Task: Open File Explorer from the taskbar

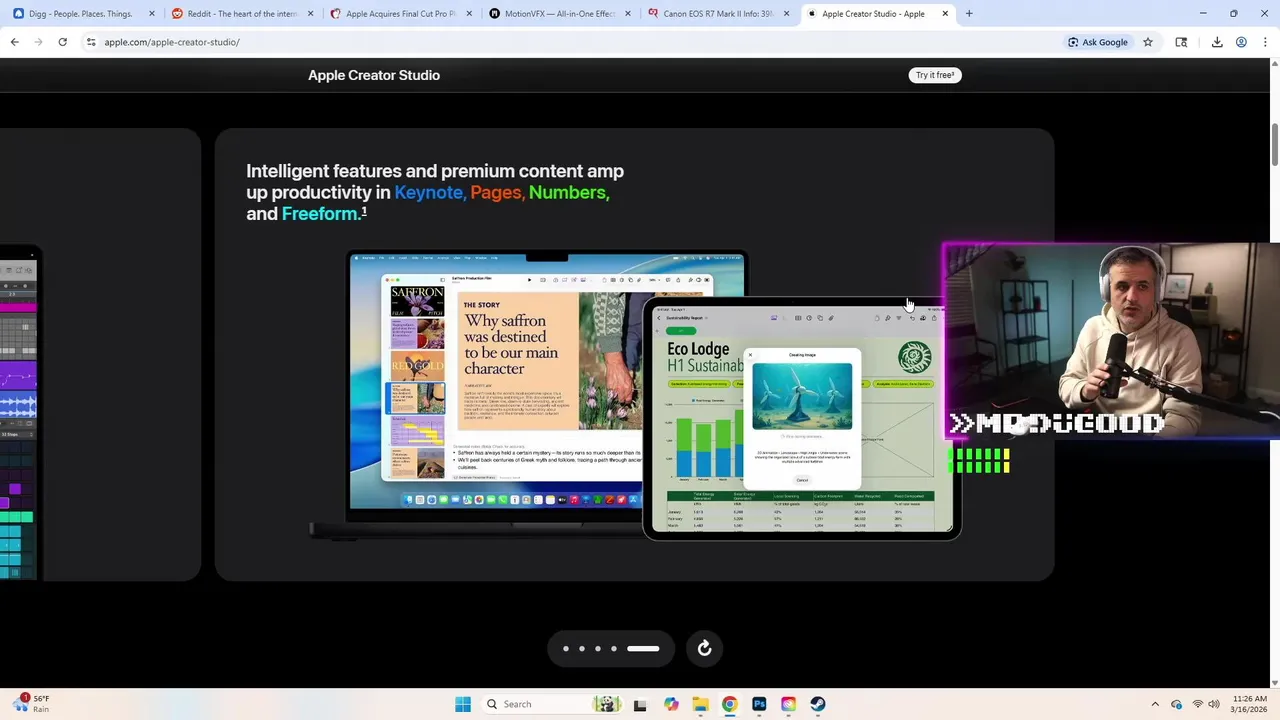Action: click(700, 704)
